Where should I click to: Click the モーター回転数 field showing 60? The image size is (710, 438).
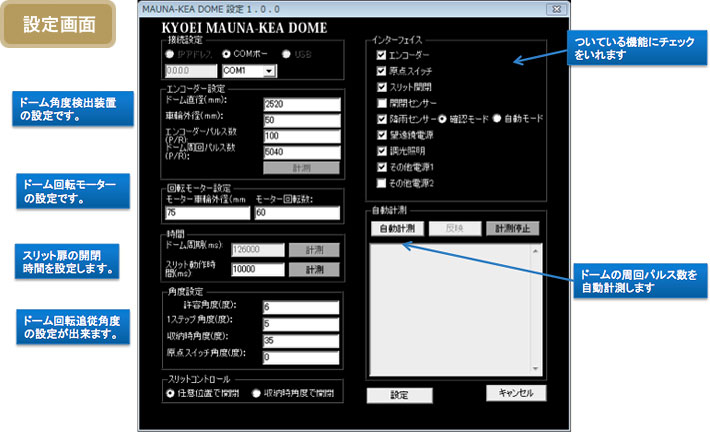click(297, 213)
